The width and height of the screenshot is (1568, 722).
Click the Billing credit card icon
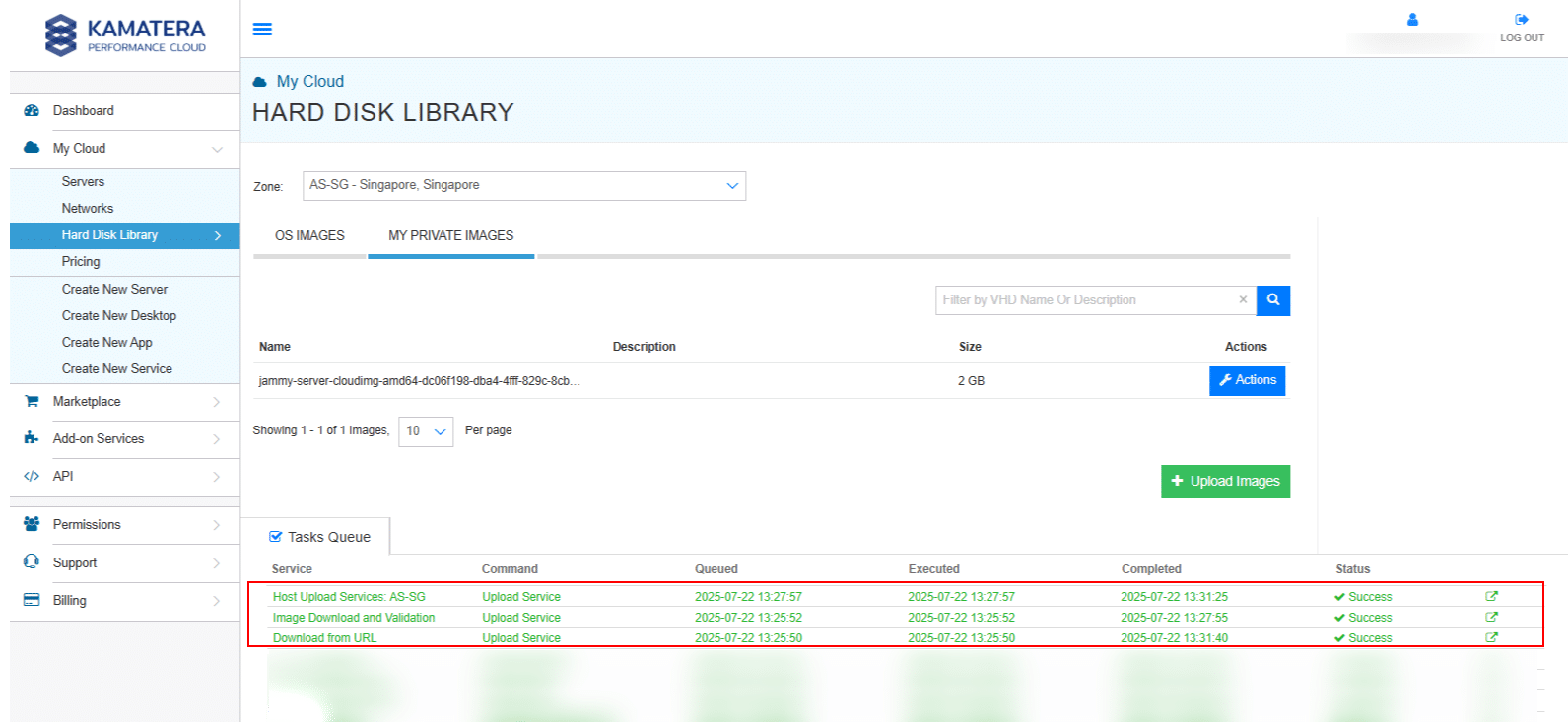(x=32, y=600)
